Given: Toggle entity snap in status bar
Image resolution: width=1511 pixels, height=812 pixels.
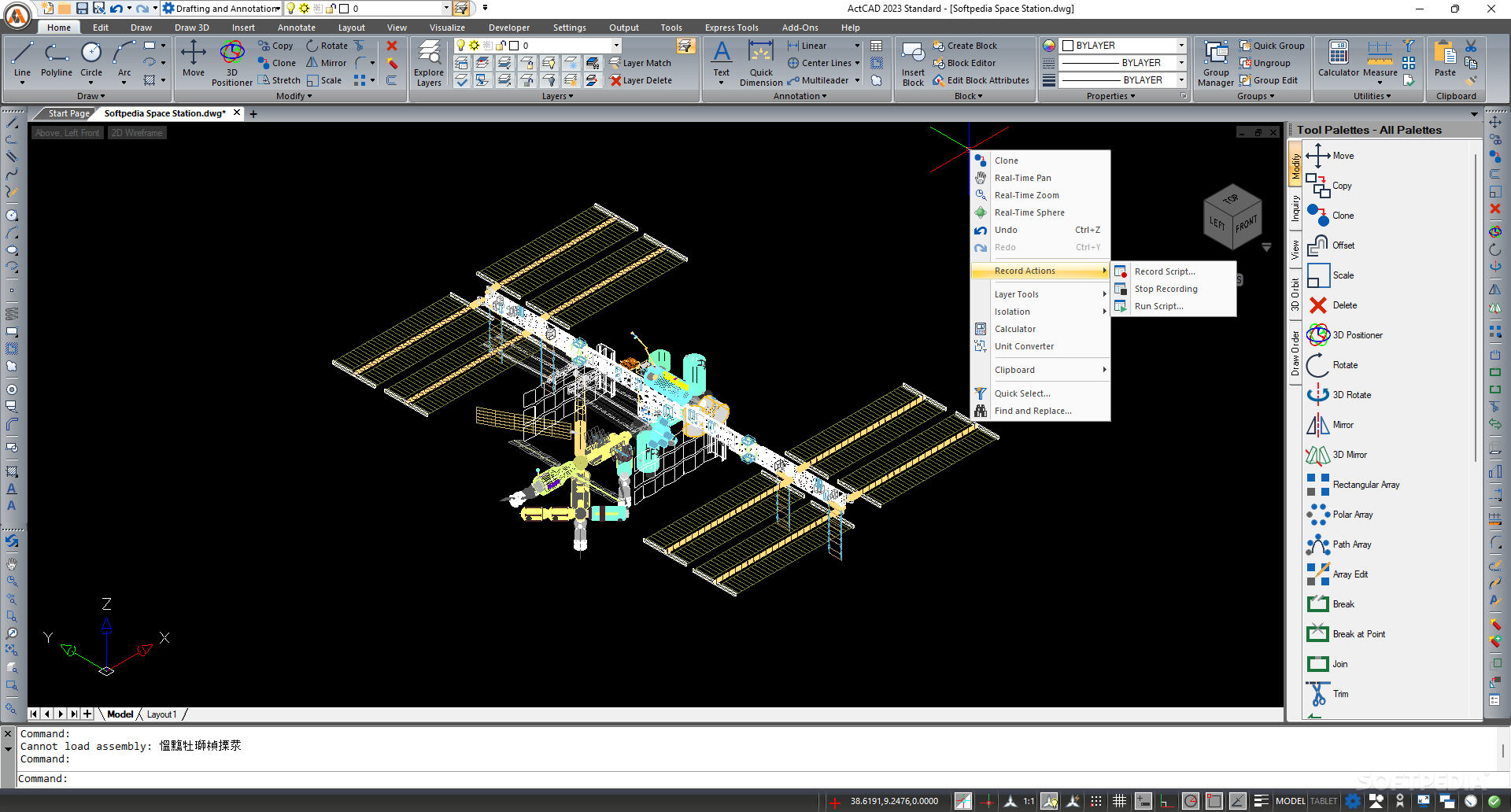Looking at the screenshot, I should tap(1214, 801).
